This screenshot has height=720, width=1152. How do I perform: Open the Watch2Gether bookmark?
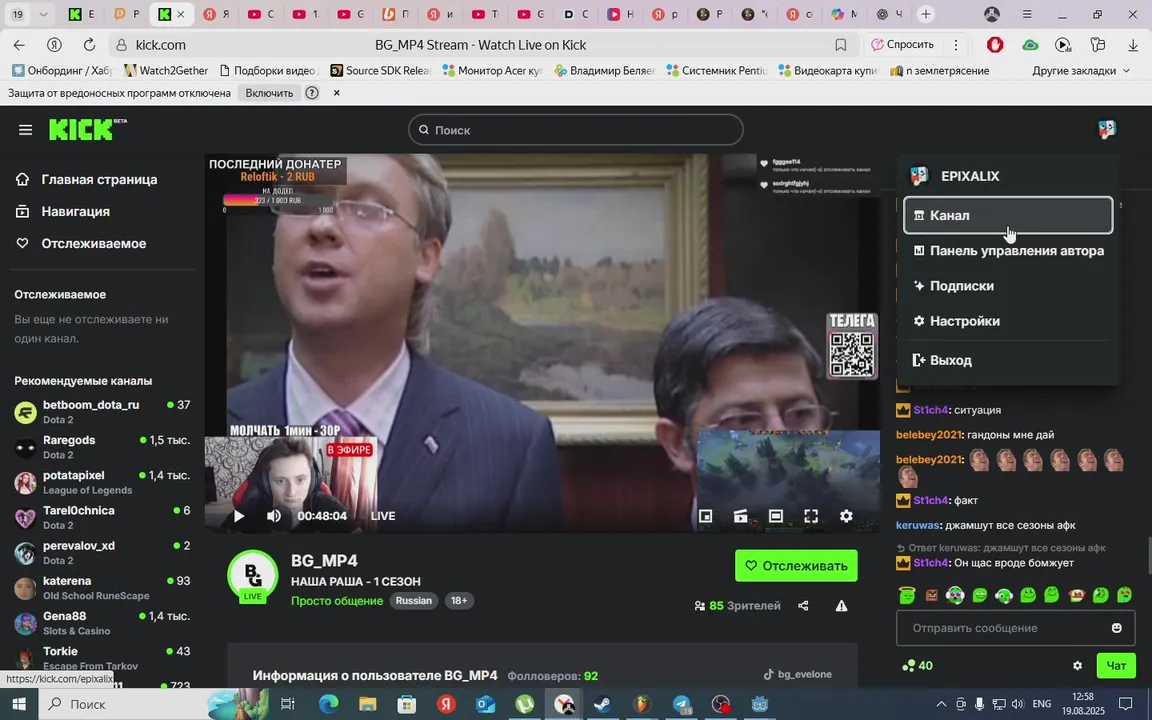[x=166, y=71]
